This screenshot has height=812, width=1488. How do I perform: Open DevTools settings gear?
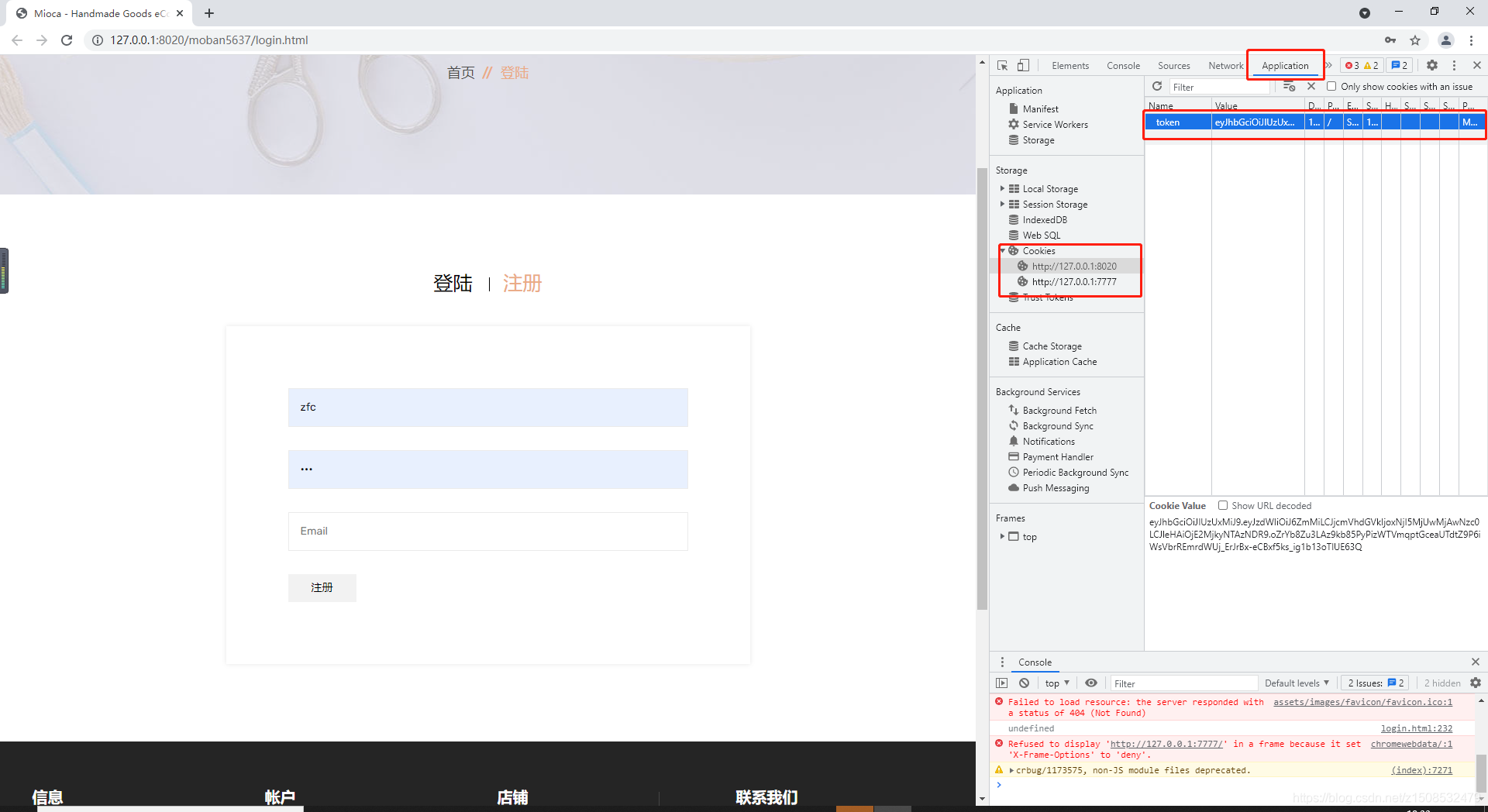pos(1432,66)
